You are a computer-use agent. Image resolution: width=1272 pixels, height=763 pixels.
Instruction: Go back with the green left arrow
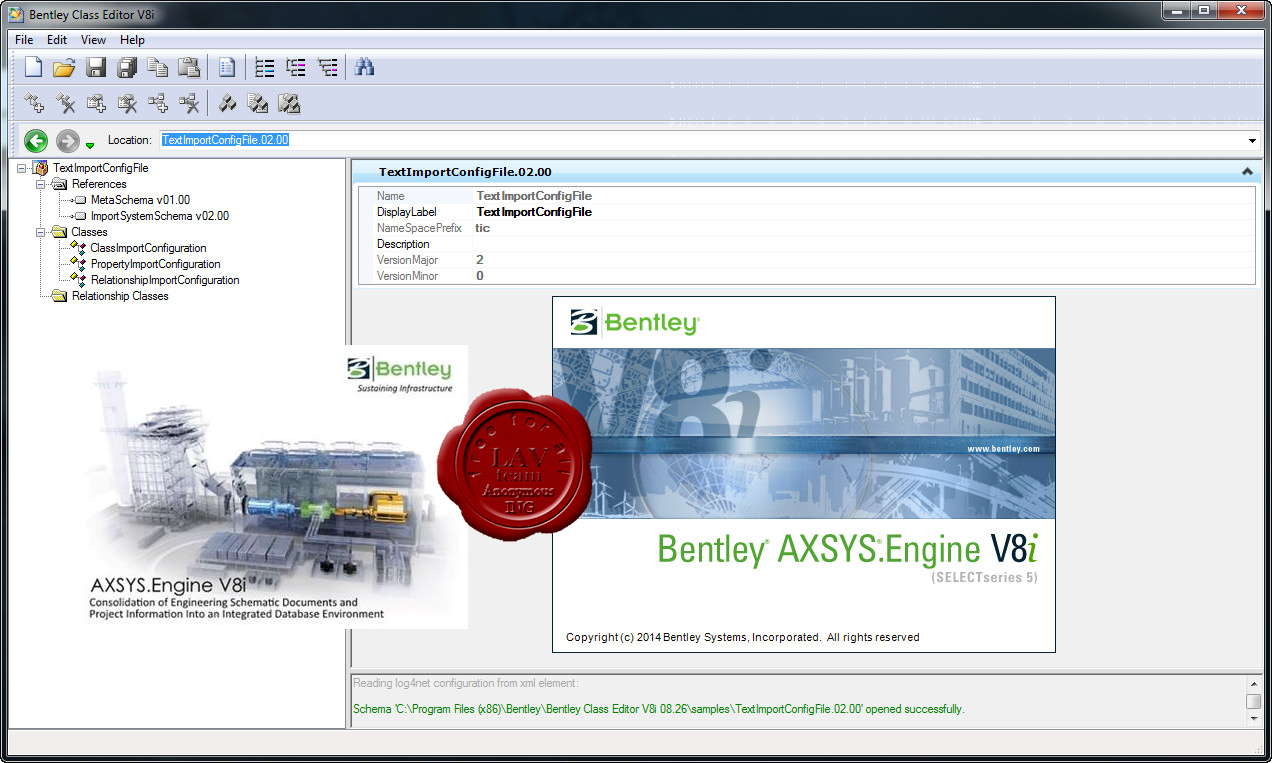click(36, 141)
